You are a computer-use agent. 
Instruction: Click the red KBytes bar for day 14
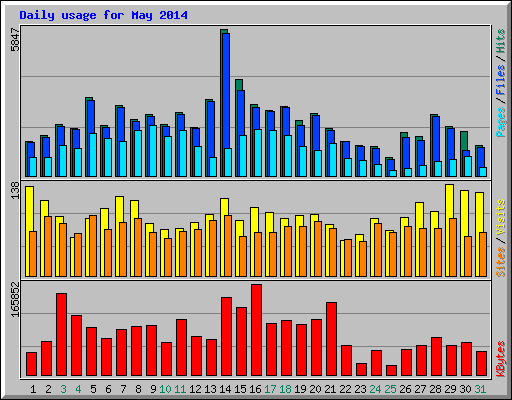click(226, 337)
